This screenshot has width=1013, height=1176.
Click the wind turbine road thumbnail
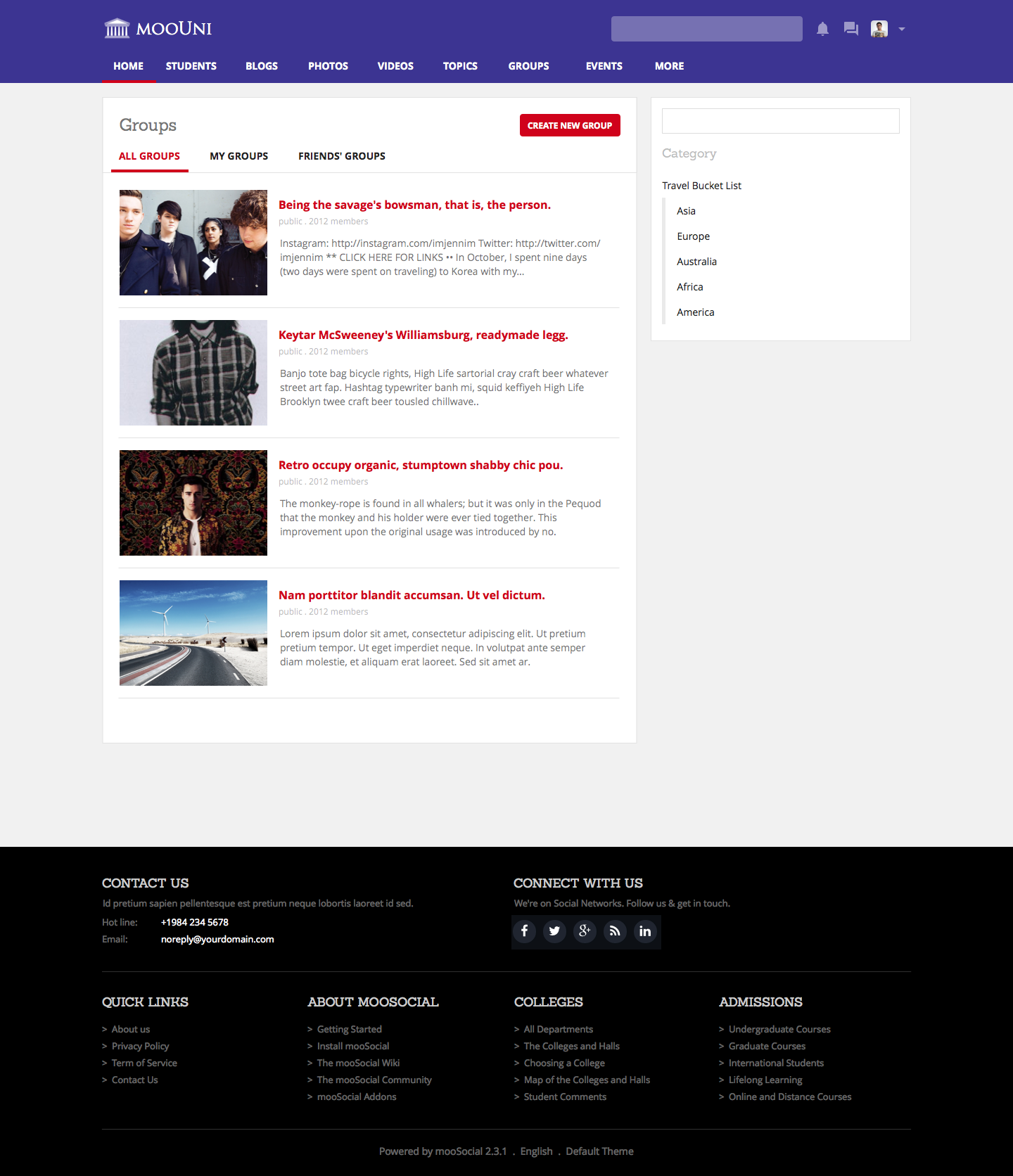click(x=193, y=633)
